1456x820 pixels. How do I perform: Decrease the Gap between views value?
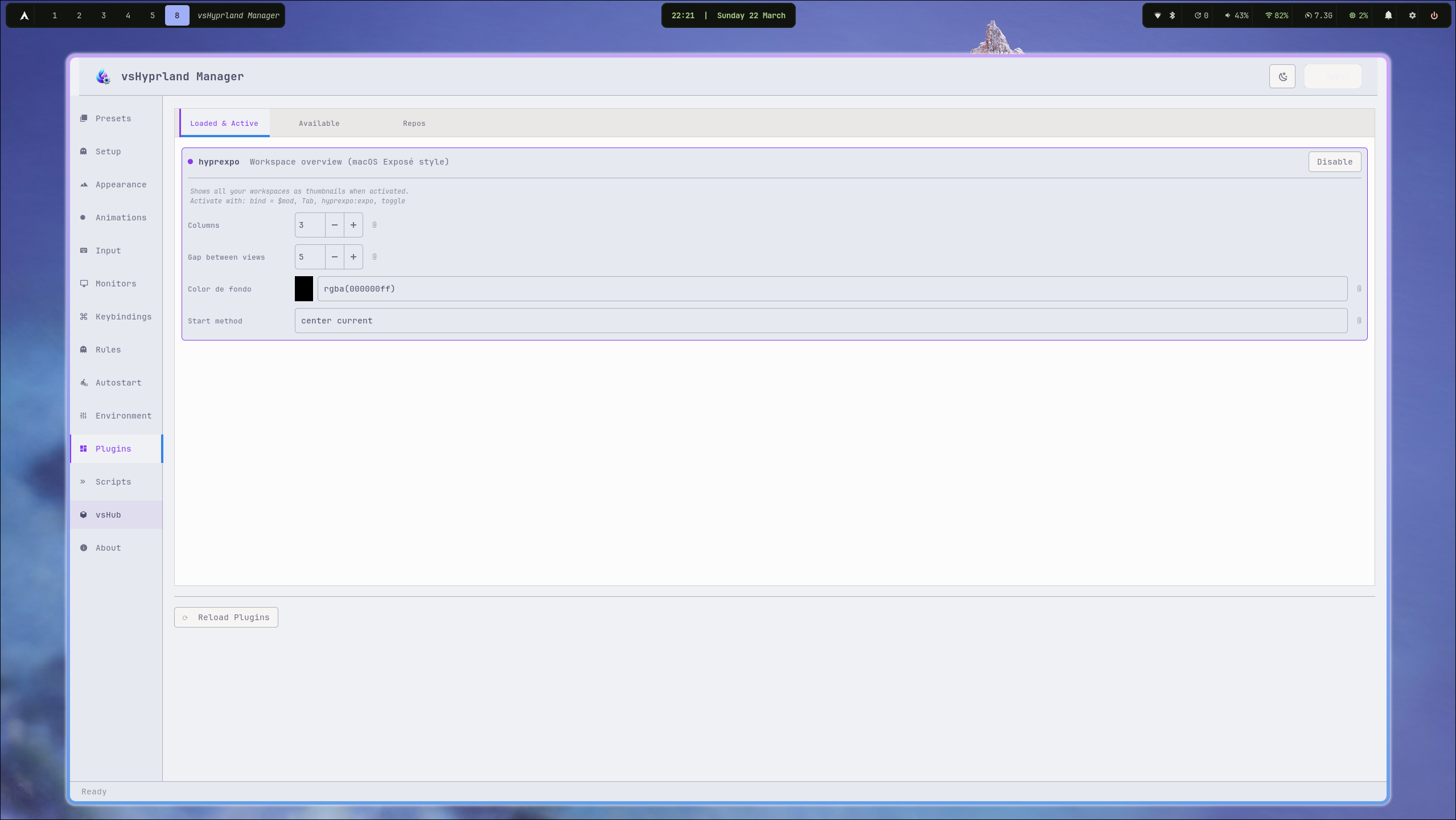[335, 257]
